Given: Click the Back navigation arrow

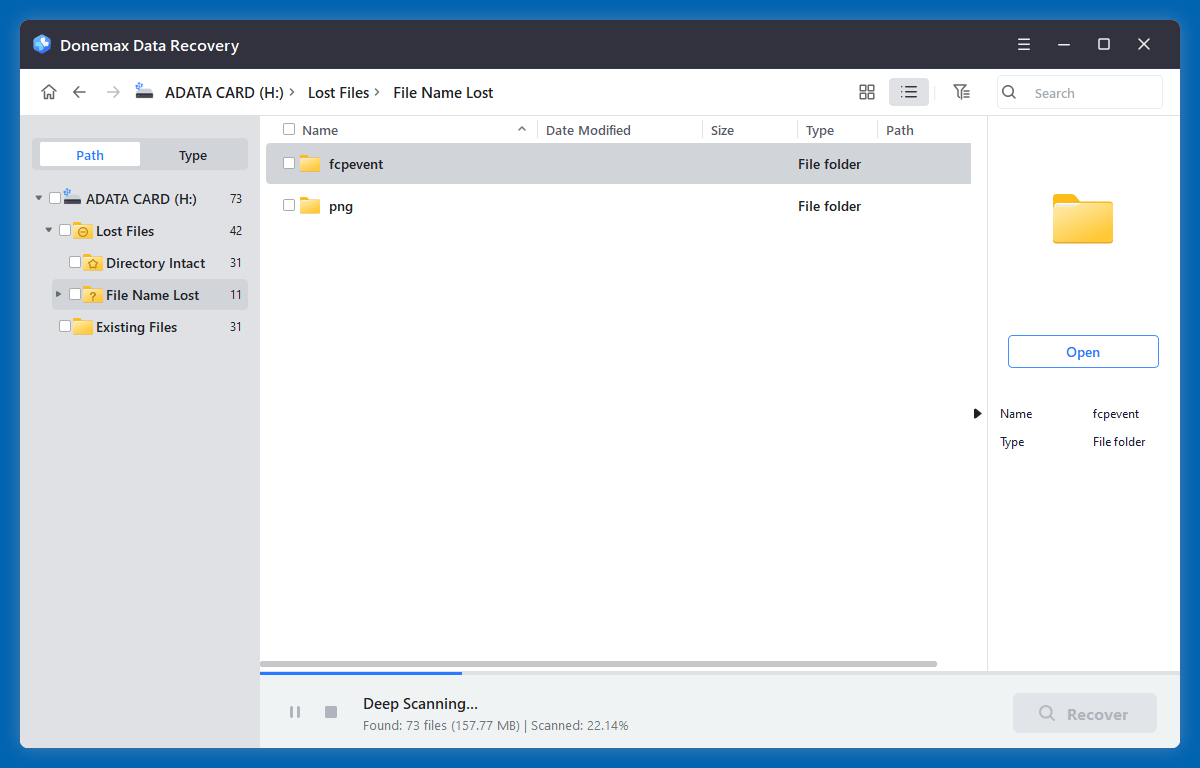Looking at the screenshot, I should [x=79, y=91].
